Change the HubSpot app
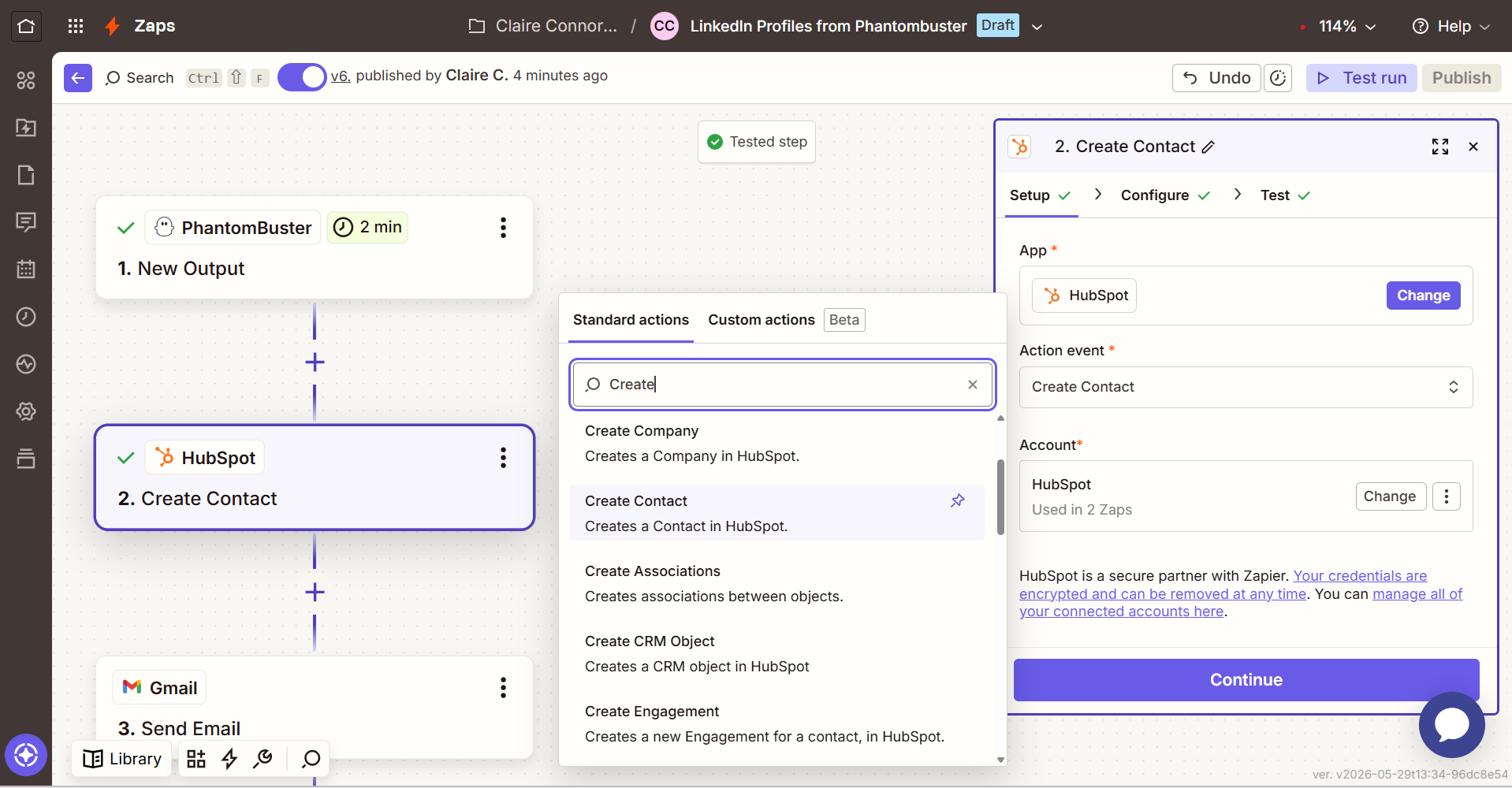1512x788 pixels. click(1423, 295)
